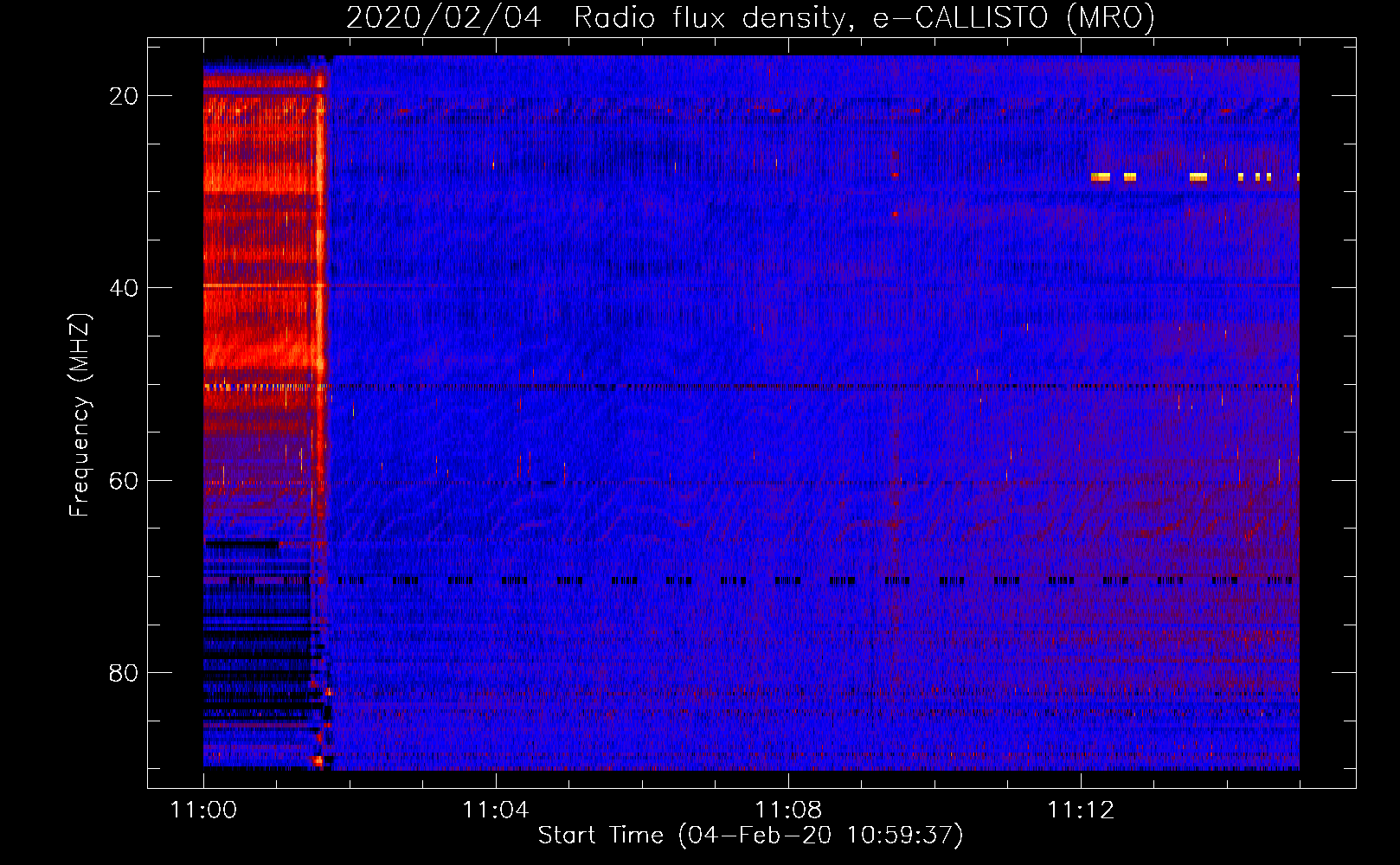This screenshot has height=865, width=1400.
Task: Click the '20' frequency tick label
Action: click(124, 96)
